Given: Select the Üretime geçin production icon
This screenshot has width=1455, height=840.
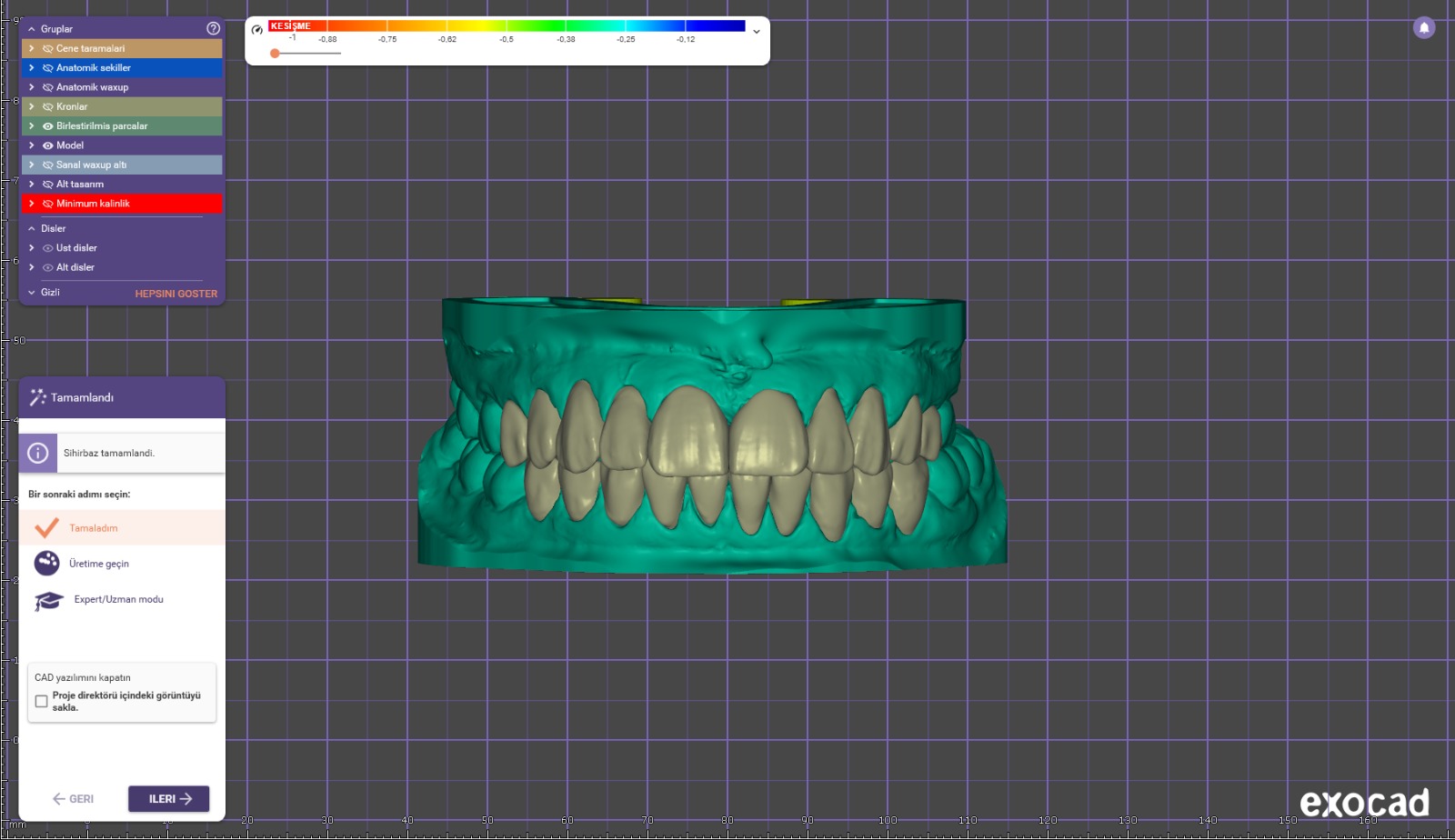Looking at the screenshot, I should click(47, 564).
